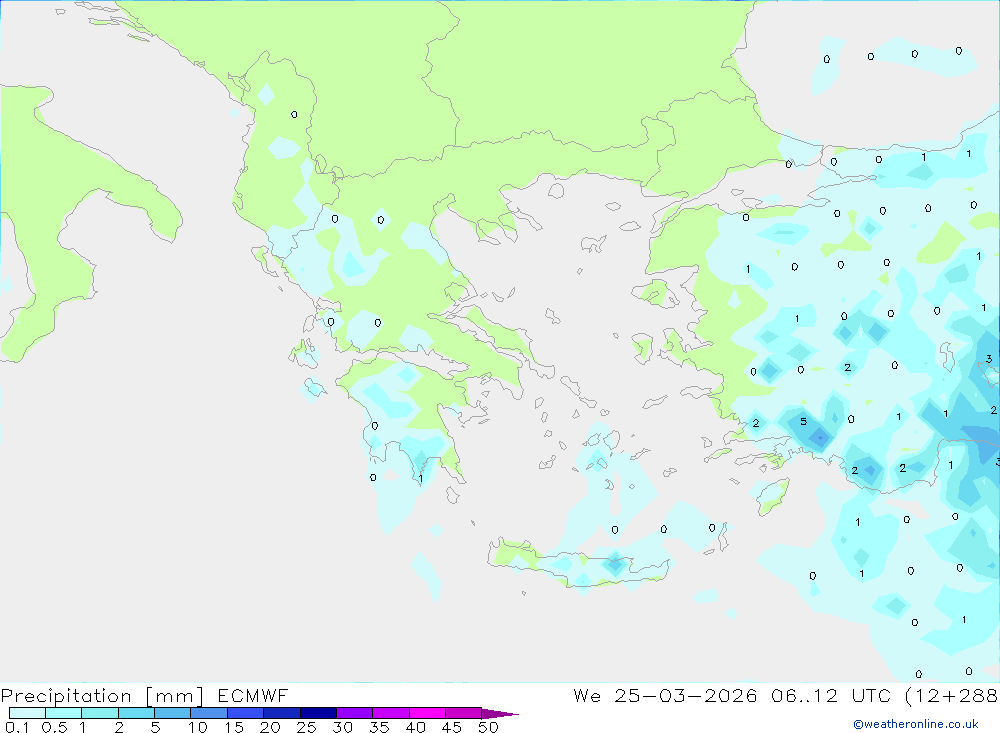Choose the 20 to 25 mm legend swatch
This screenshot has height=733, width=1000.
click(x=282, y=713)
